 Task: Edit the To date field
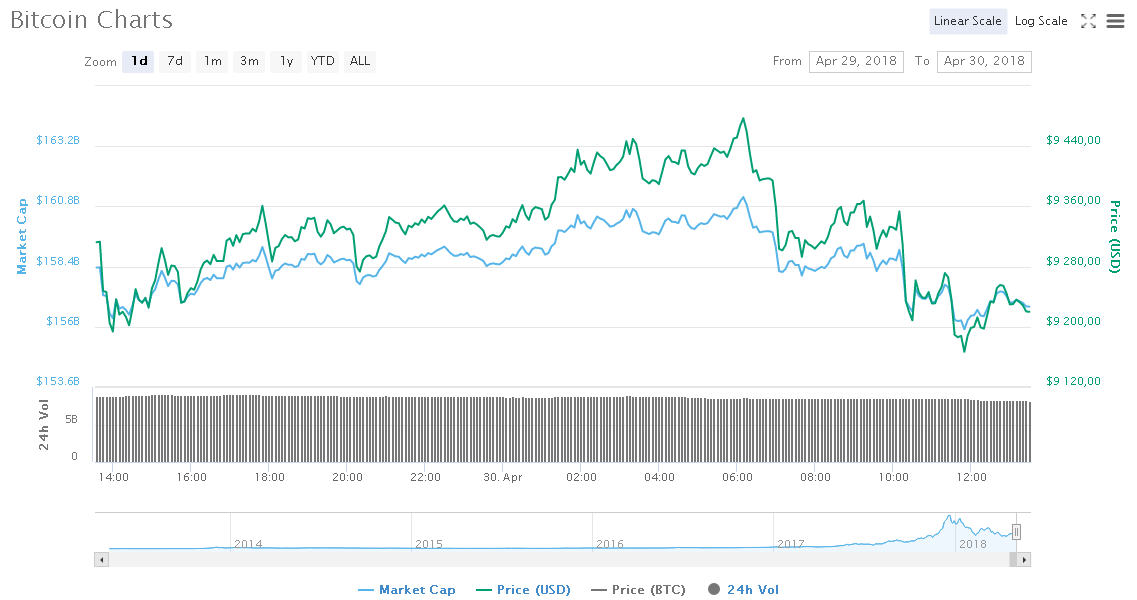[984, 62]
